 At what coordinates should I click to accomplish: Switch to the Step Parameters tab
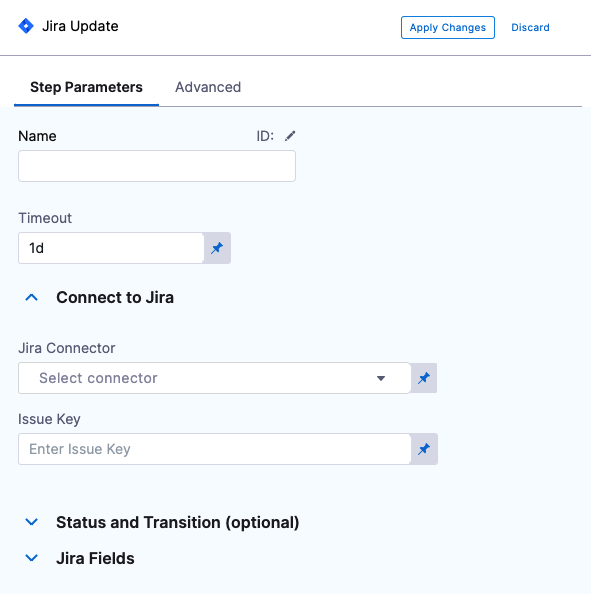(x=86, y=87)
